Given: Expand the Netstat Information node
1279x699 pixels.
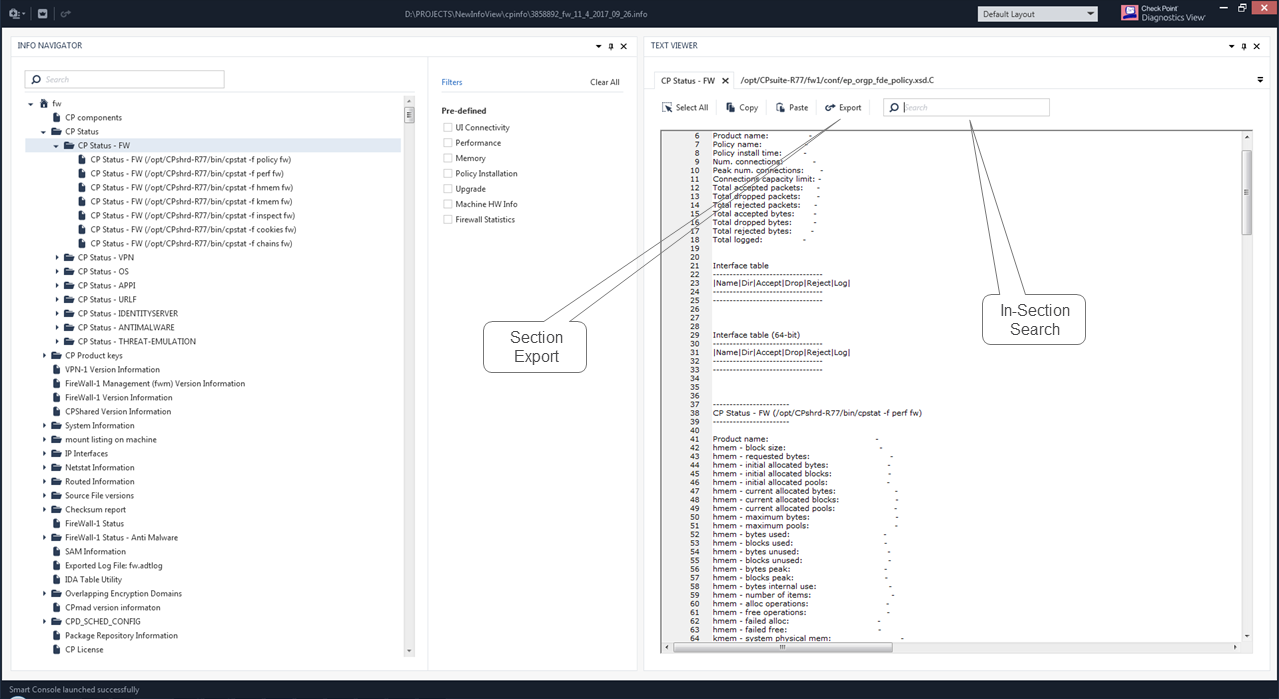Looking at the screenshot, I should click(44, 467).
